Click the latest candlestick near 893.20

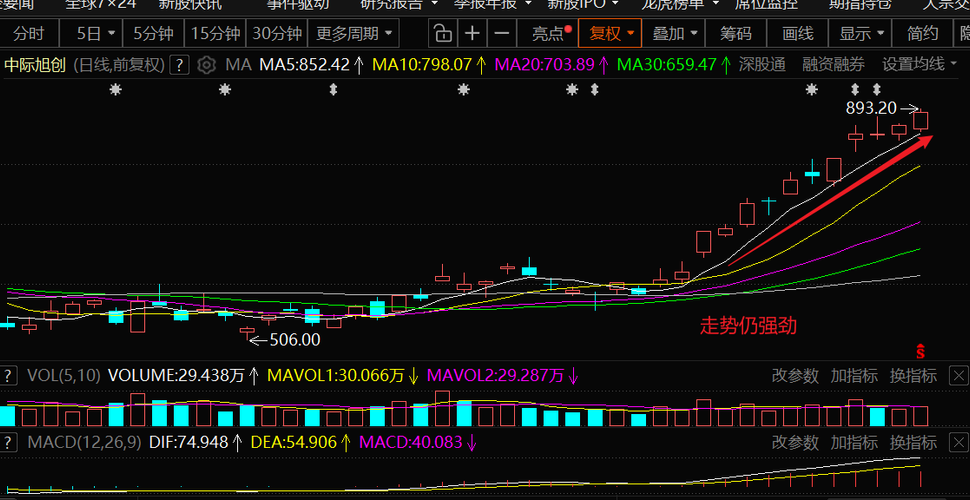[921, 121]
